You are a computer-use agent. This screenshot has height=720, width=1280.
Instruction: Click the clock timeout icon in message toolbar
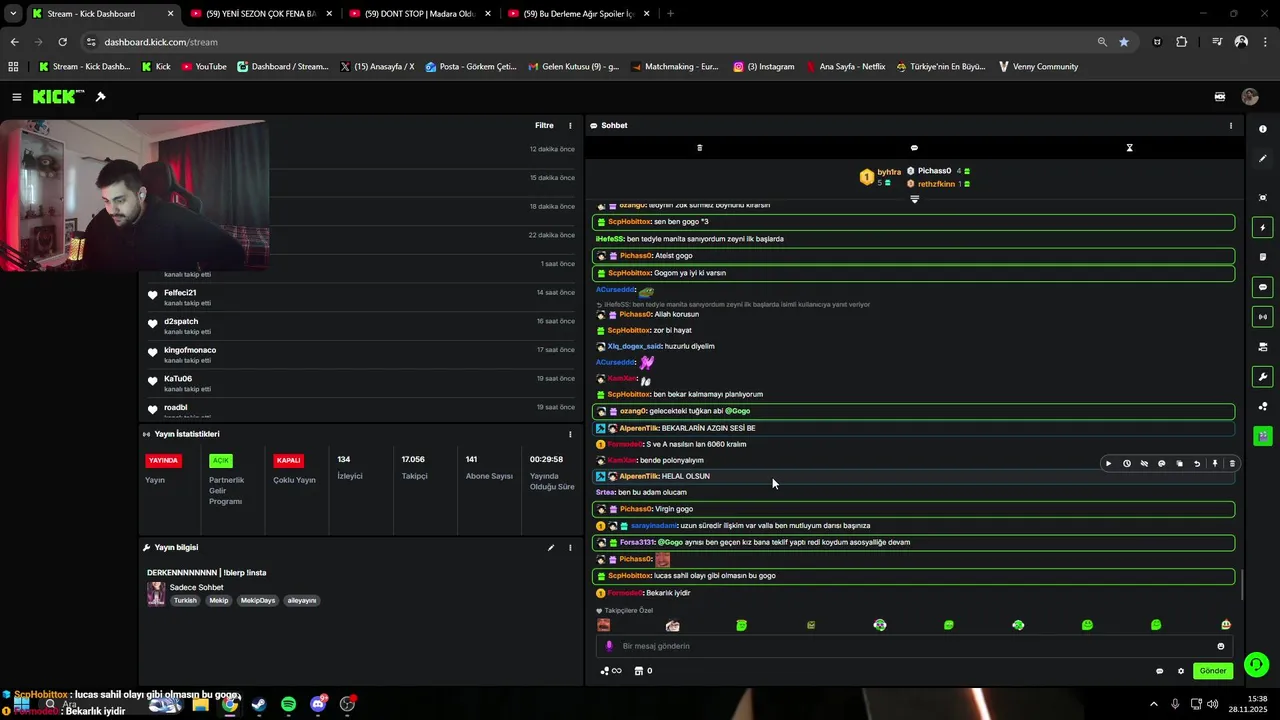(x=1126, y=464)
